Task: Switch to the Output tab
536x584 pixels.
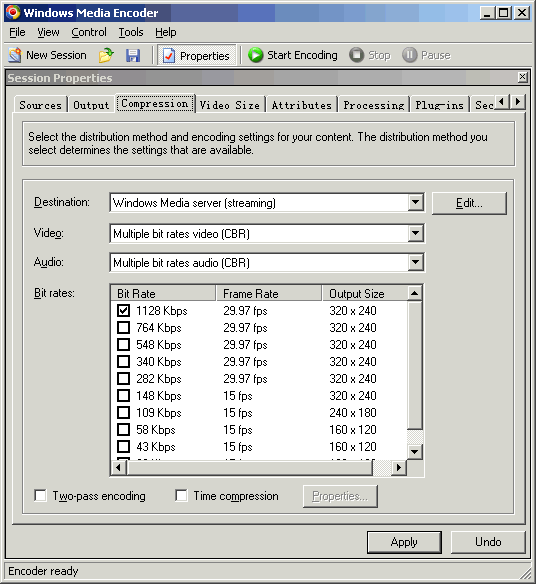Action: (91, 105)
